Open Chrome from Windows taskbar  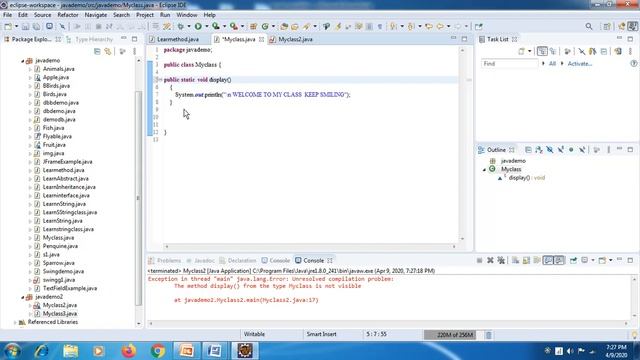pos(158,351)
